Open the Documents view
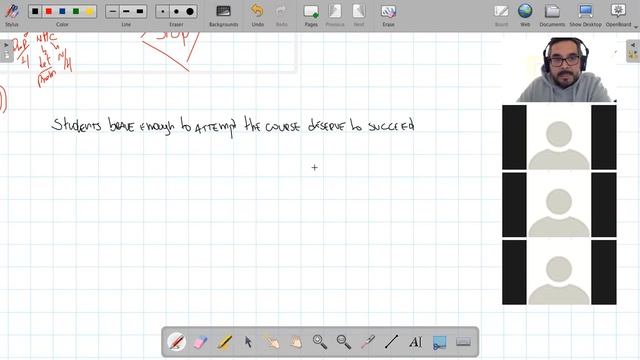 [x=552, y=15]
